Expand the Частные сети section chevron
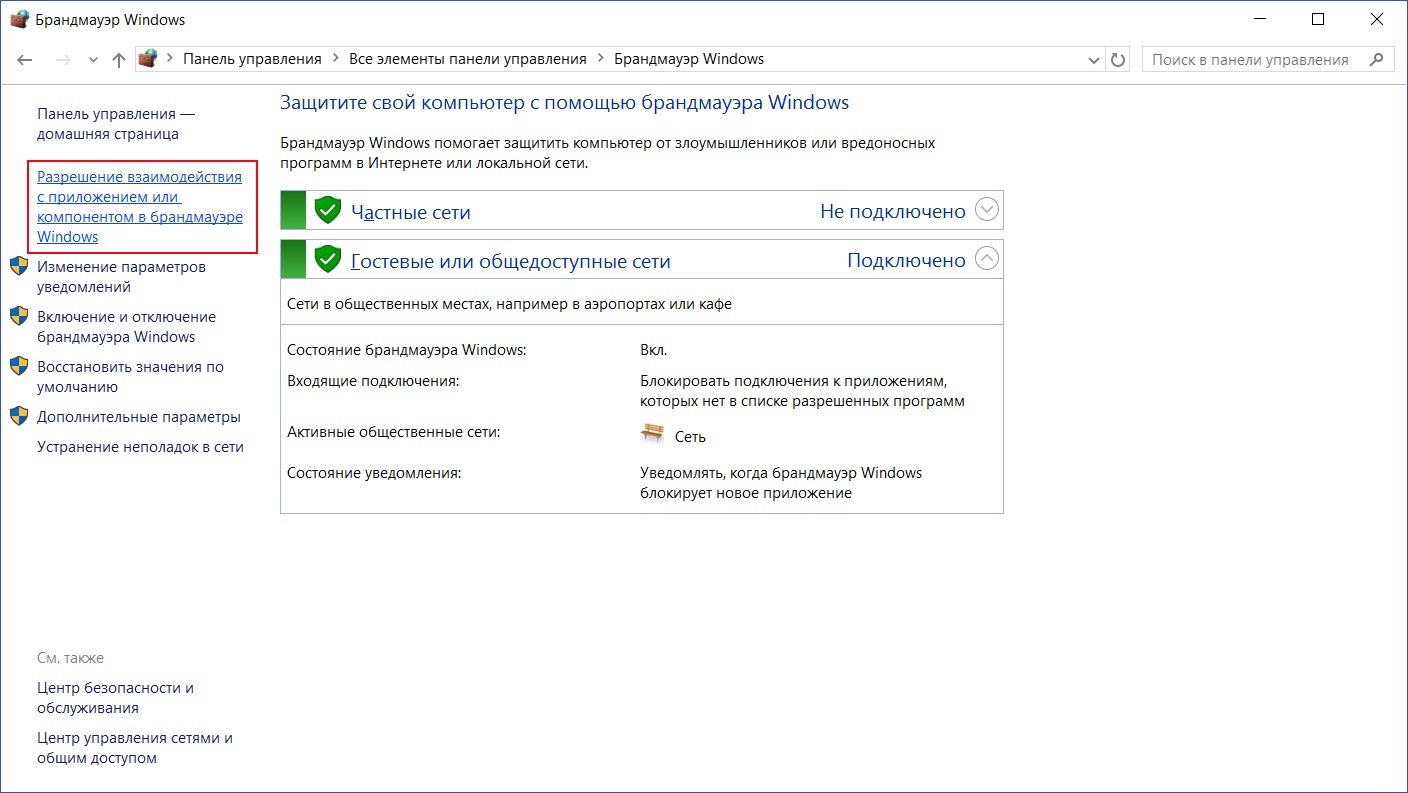This screenshot has width=1408, height=793. point(986,210)
